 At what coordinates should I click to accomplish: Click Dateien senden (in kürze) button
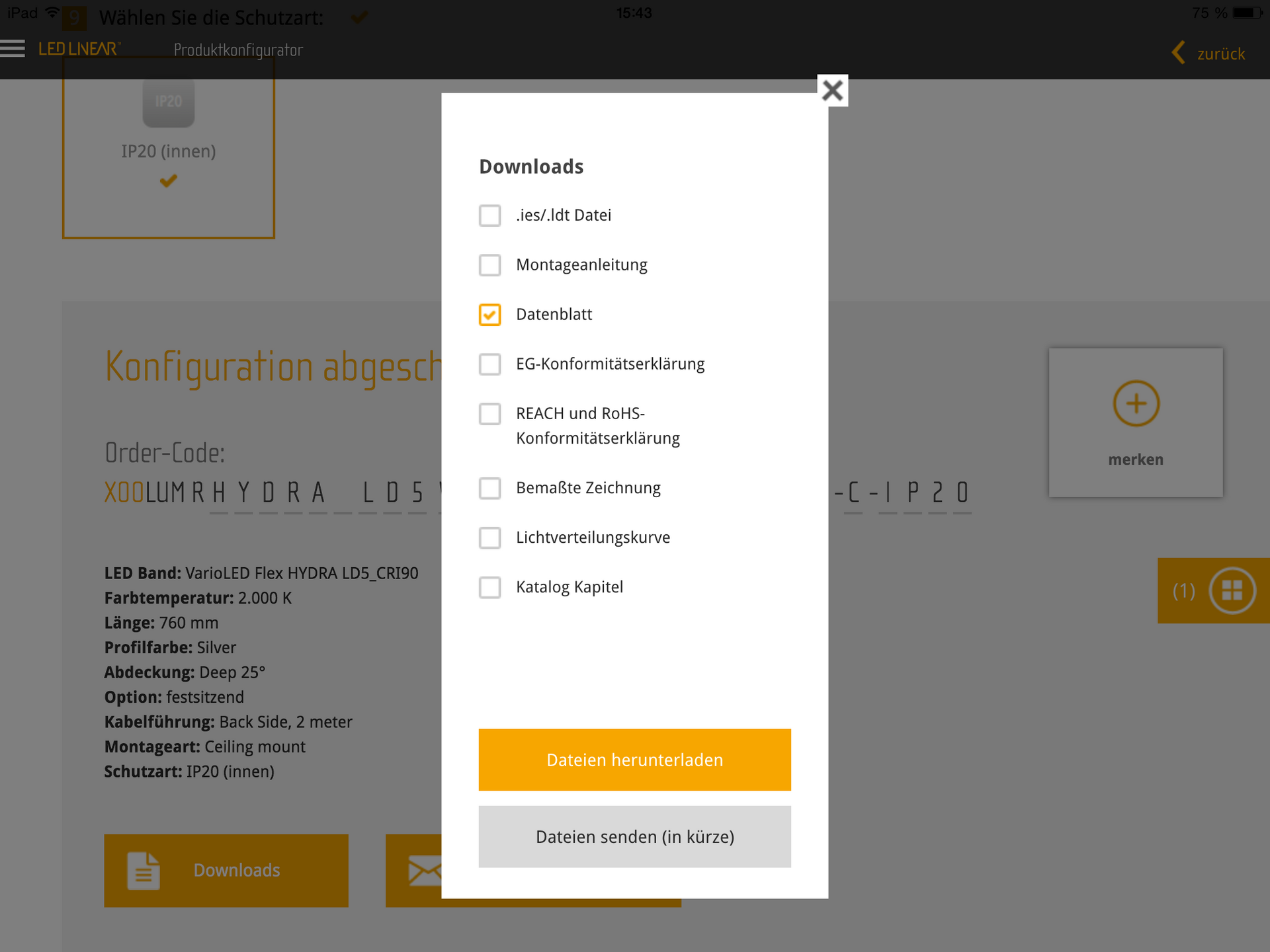634,836
